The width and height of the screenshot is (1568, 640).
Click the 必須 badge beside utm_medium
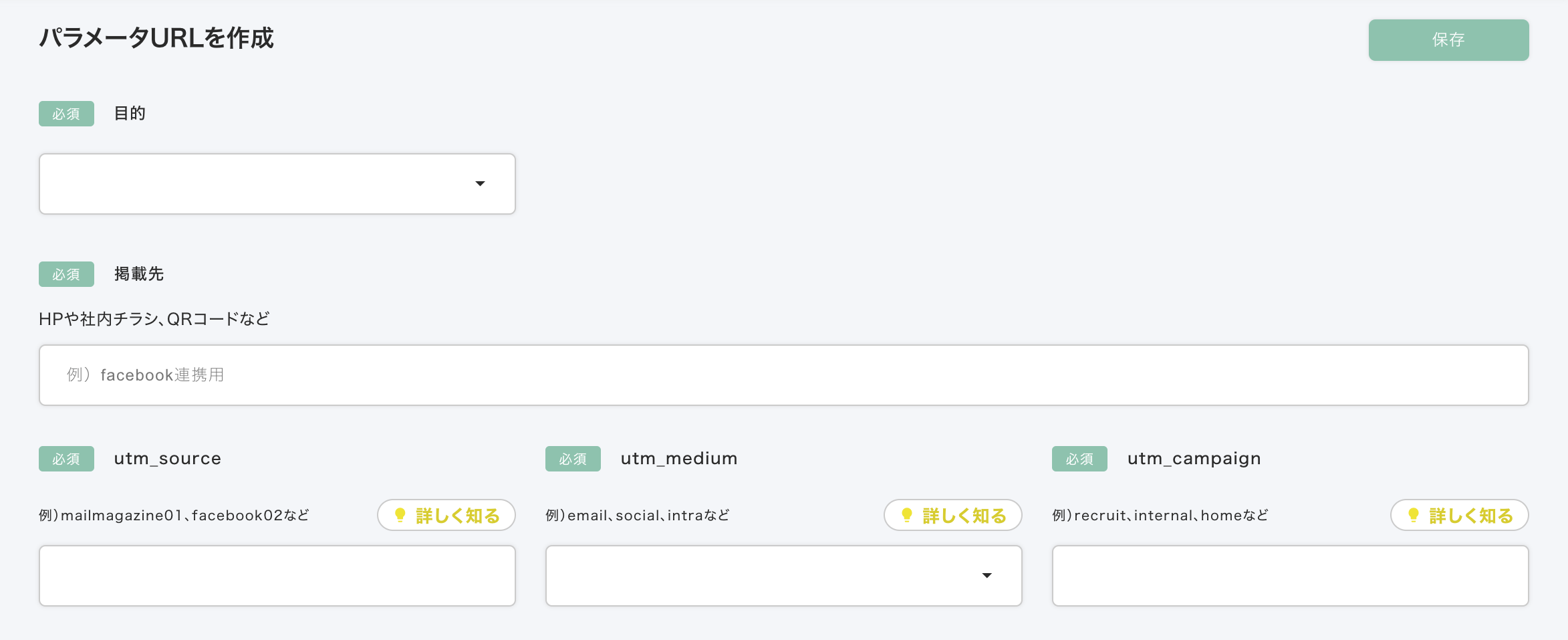(x=573, y=459)
